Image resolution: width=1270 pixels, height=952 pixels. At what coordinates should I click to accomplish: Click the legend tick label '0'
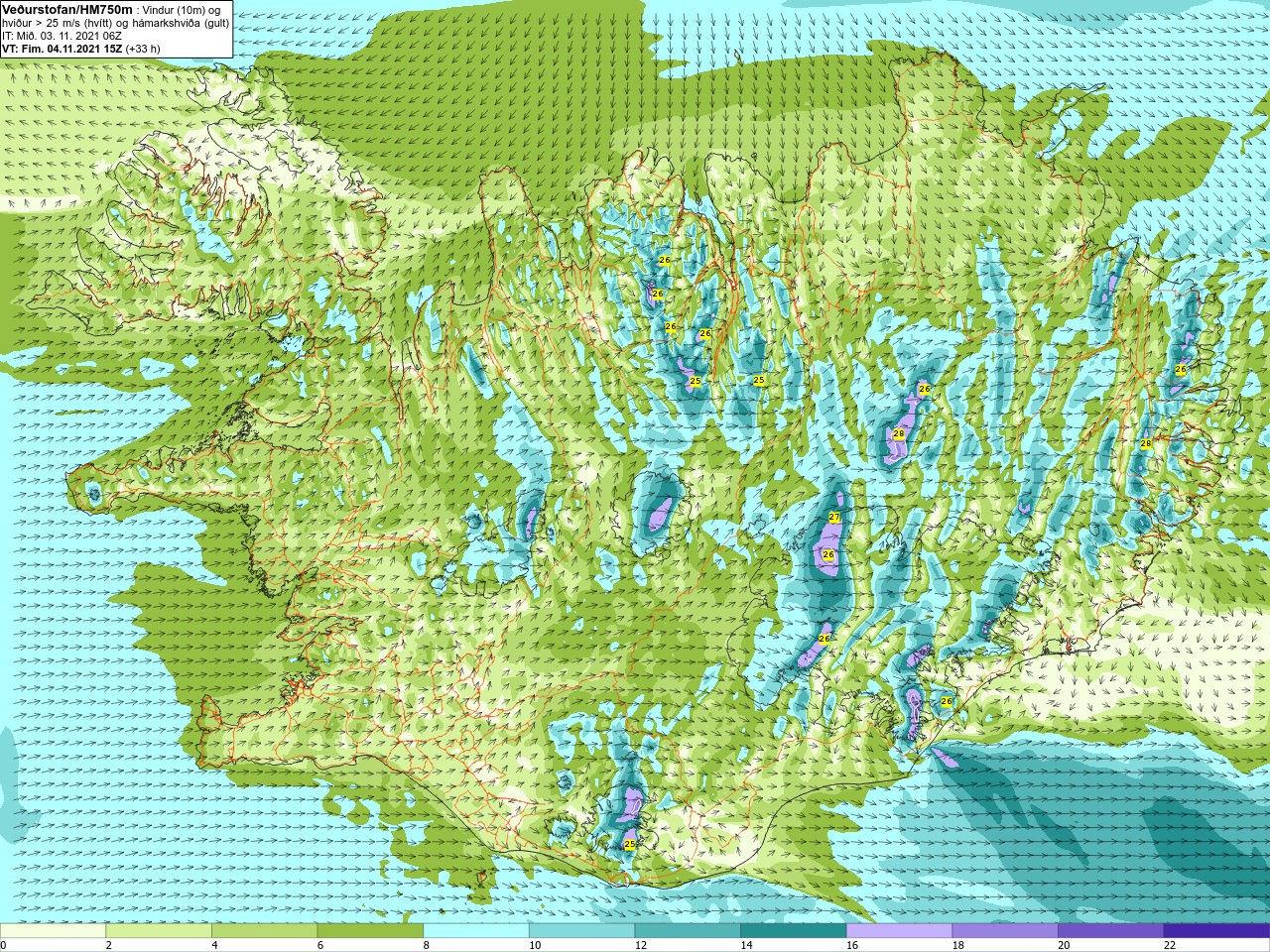(3, 945)
